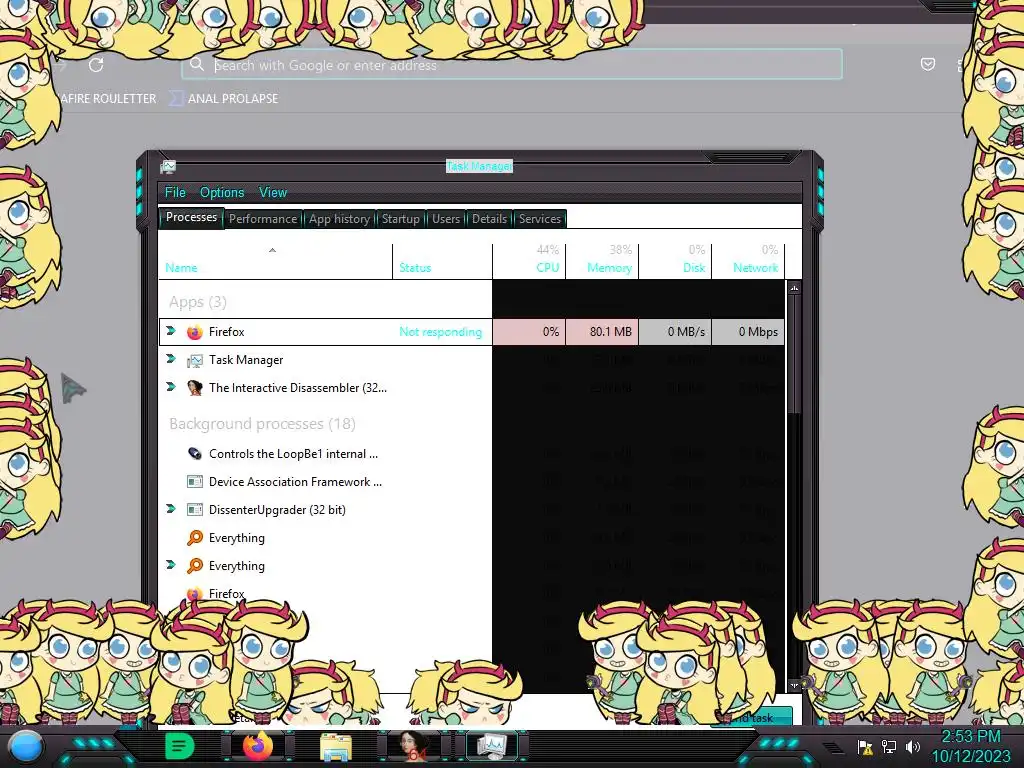The image size is (1024, 768).
Task: Click the Device Association Framework icon
Action: pyautogui.click(x=195, y=482)
